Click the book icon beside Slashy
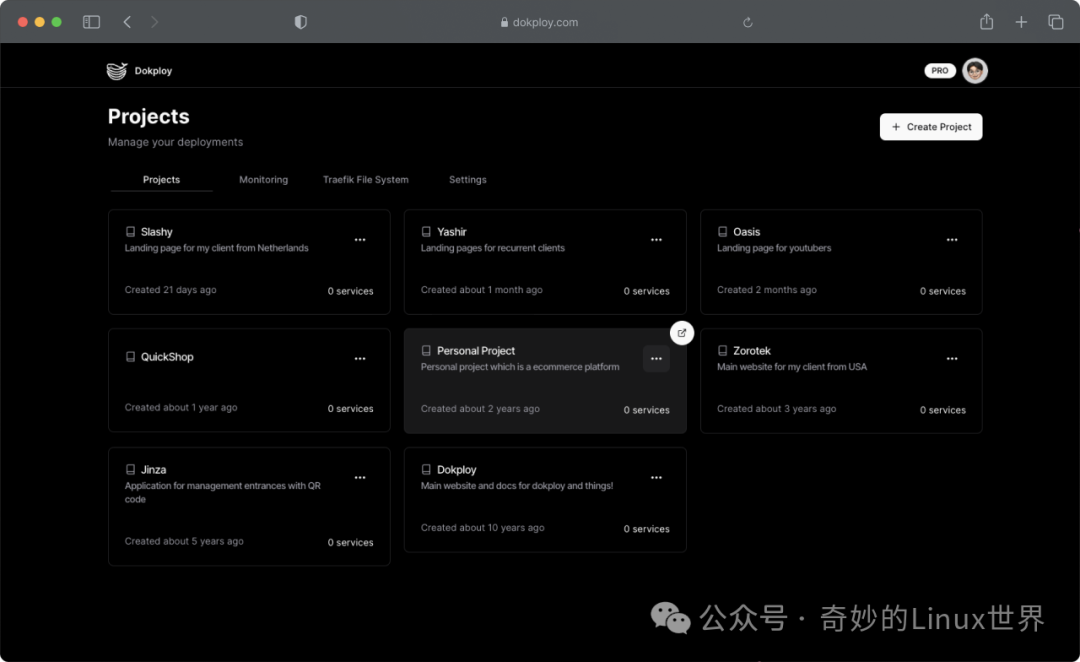The width and height of the screenshot is (1080, 662). 130,231
